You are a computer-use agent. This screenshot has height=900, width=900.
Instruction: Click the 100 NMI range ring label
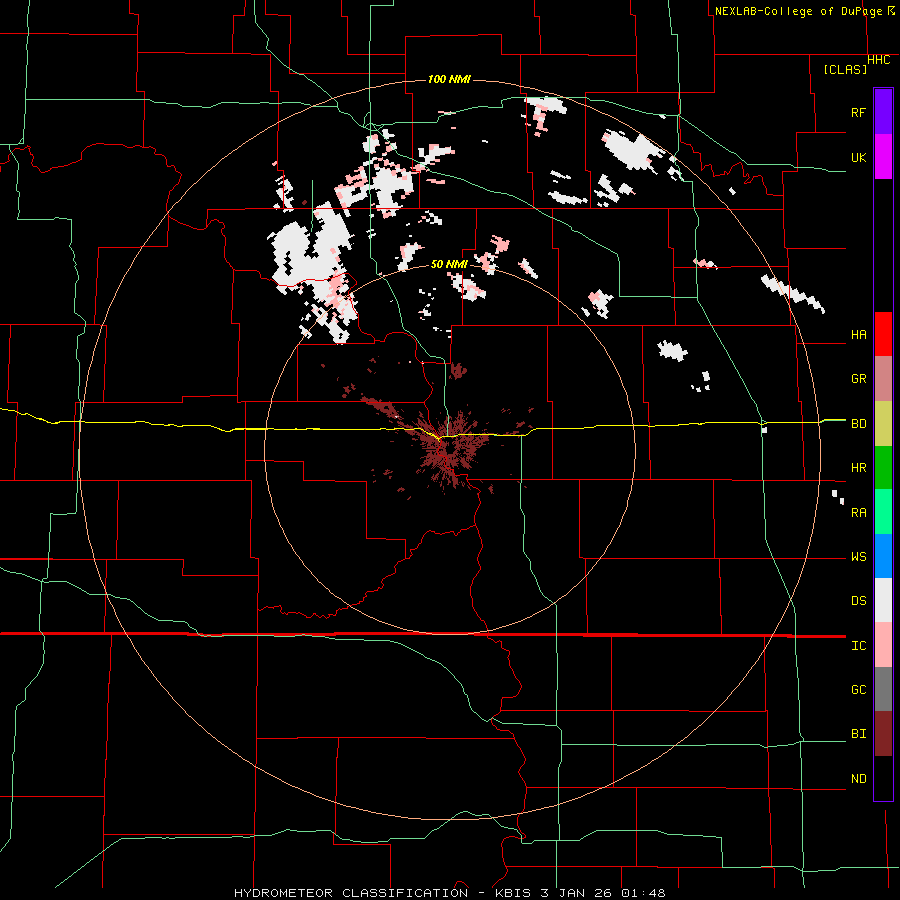click(x=449, y=79)
